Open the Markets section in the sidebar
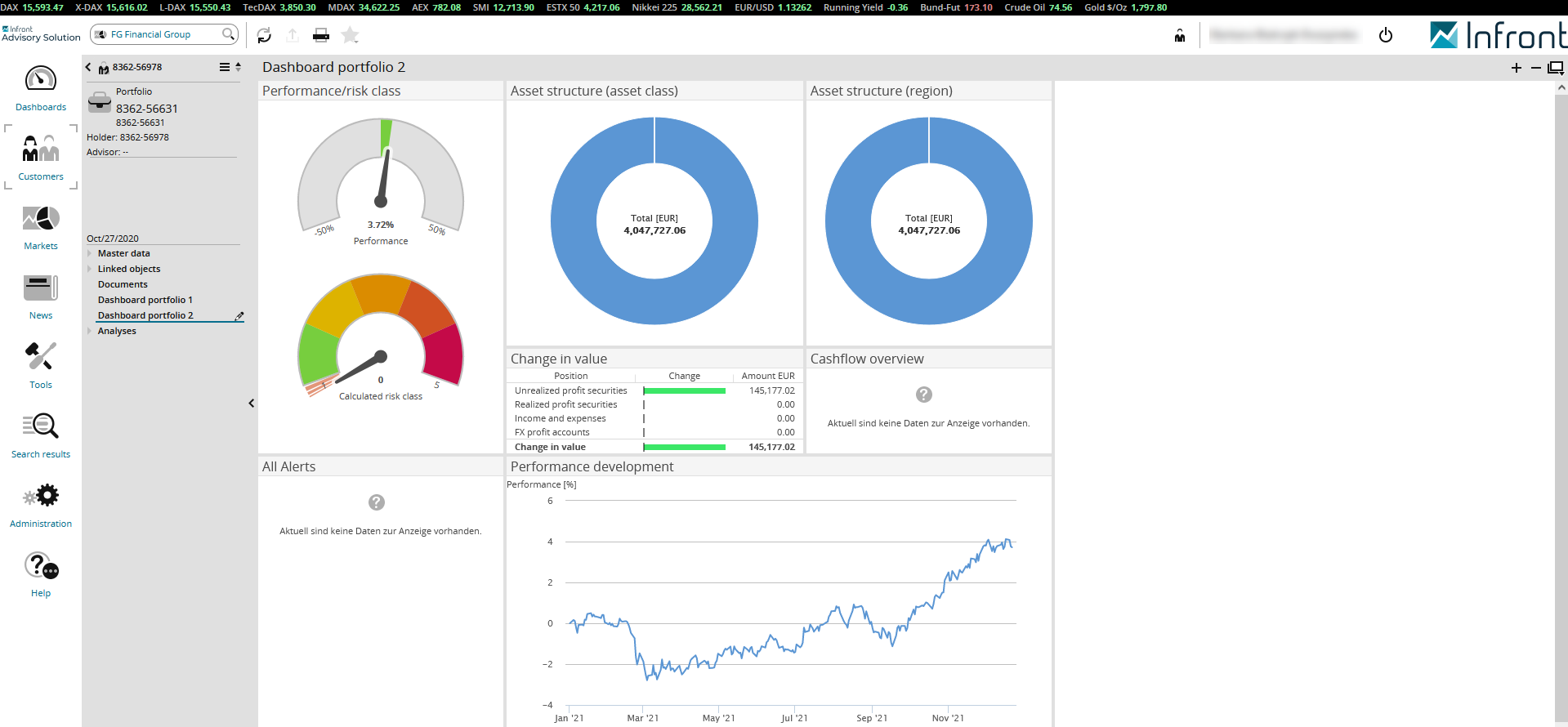 tap(41, 227)
